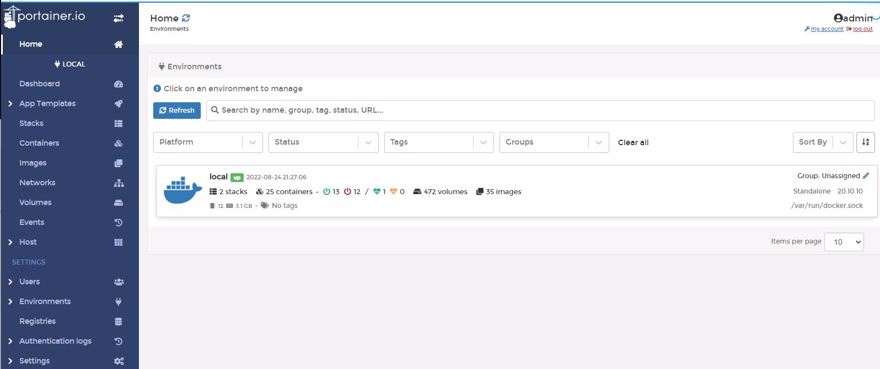Click the sort order toggle icon button
This screenshot has width=880, height=369.
pos(865,142)
